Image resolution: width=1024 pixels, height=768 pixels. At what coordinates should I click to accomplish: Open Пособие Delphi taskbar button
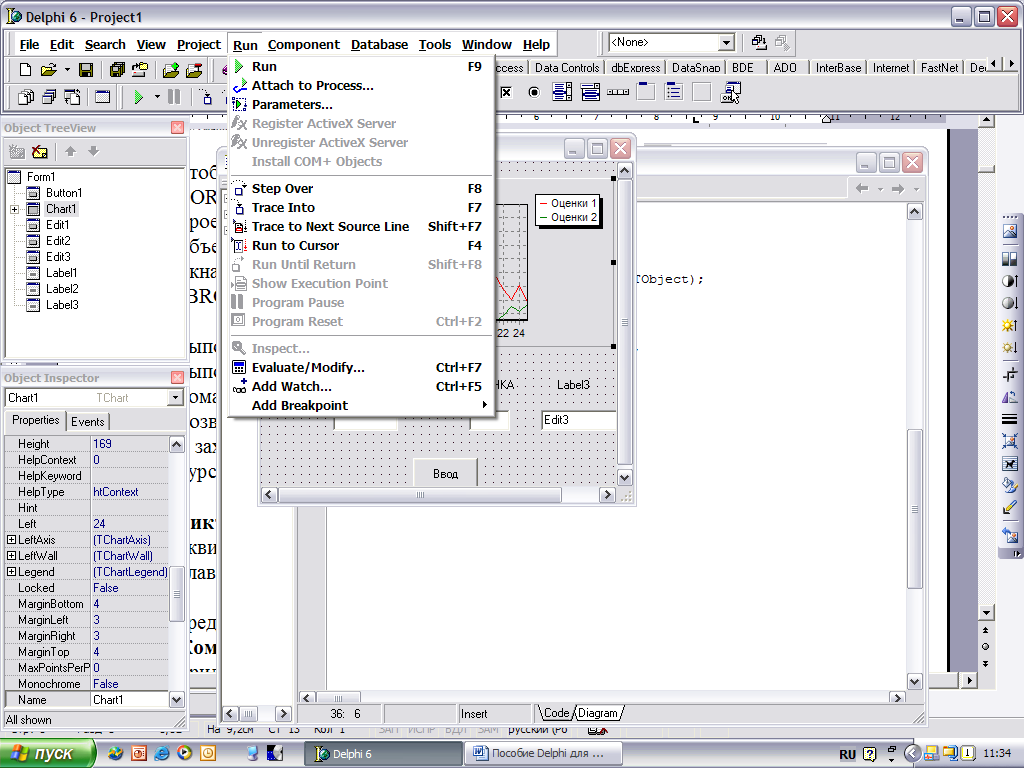(543, 753)
